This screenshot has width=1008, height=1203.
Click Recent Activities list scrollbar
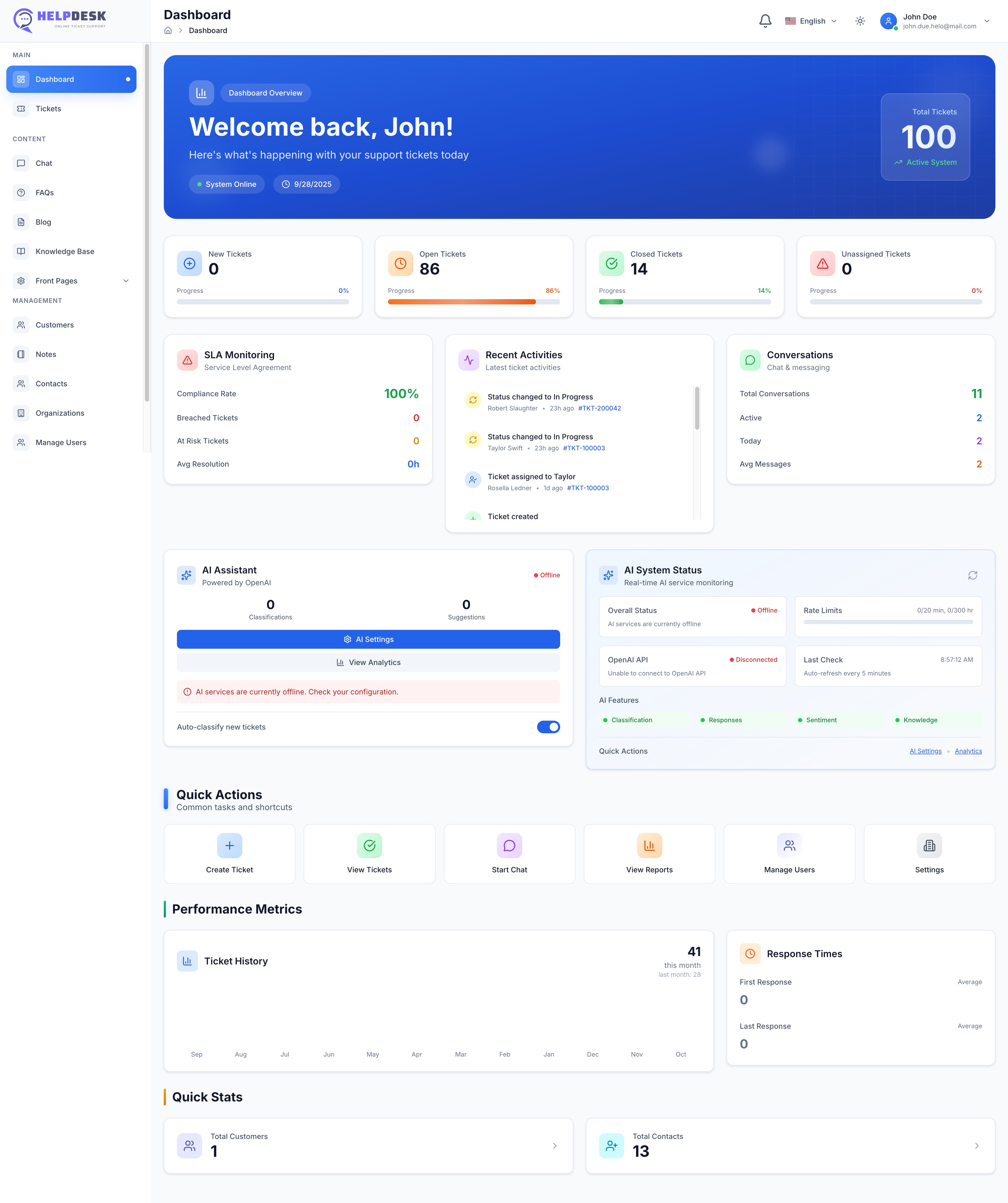point(697,408)
